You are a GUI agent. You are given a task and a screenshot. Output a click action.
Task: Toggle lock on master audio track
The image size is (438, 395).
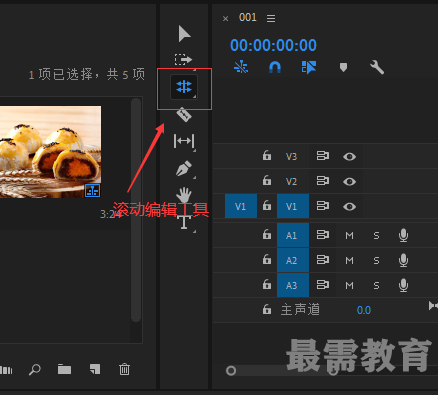pyautogui.click(x=267, y=310)
